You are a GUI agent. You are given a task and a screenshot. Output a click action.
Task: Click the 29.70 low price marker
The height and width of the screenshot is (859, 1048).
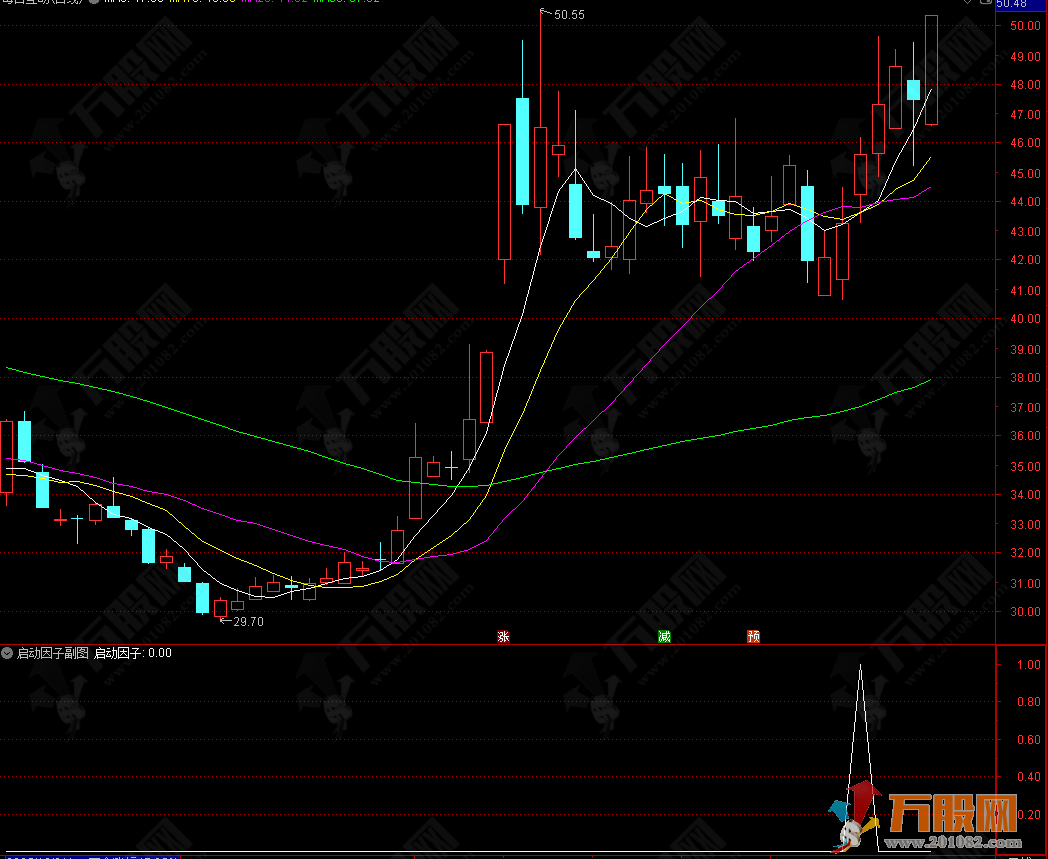tap(246, 621)
